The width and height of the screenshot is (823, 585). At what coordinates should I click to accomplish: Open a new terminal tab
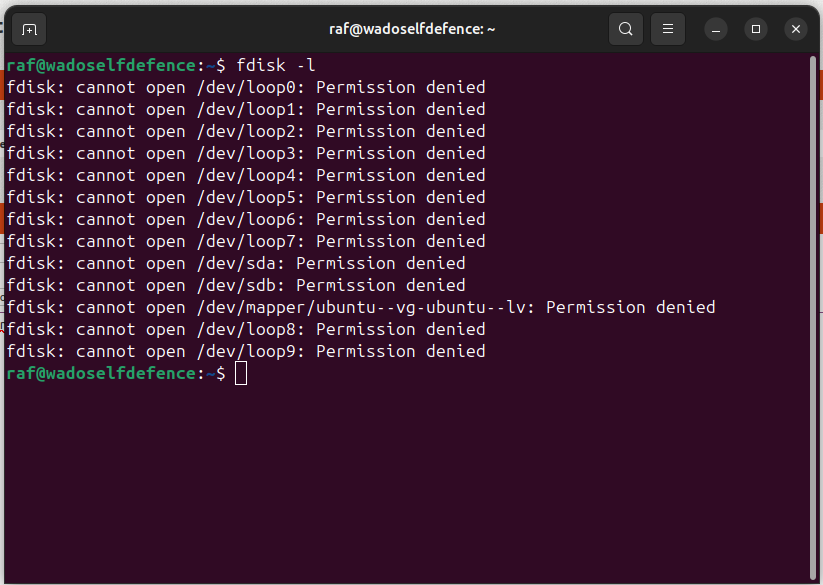click(29, 29)
